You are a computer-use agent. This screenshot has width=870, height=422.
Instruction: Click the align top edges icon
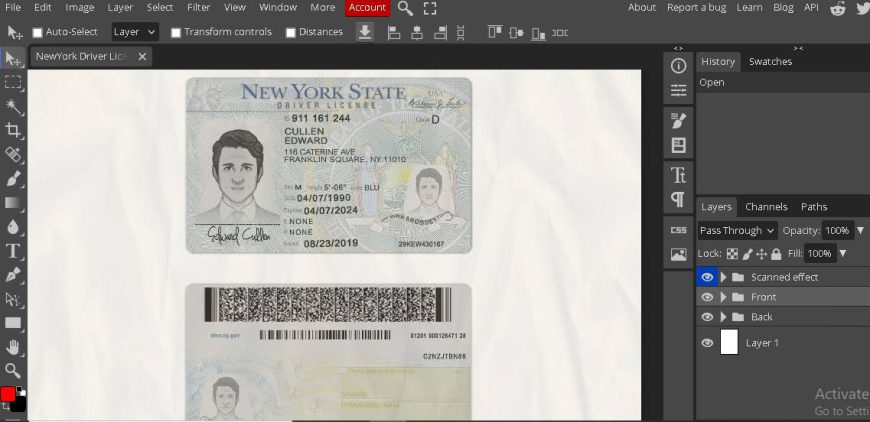[495, 32]
